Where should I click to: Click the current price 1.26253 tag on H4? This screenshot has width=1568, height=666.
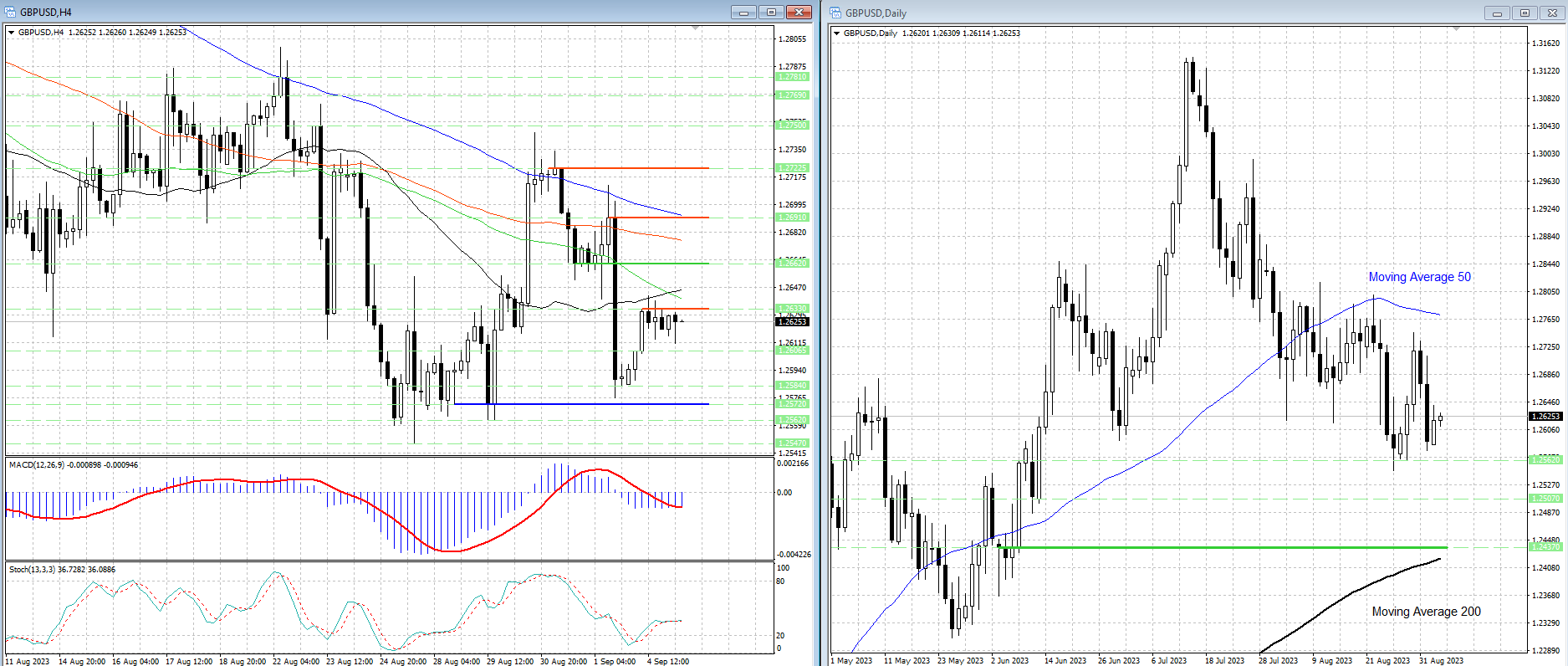point(792,322)
